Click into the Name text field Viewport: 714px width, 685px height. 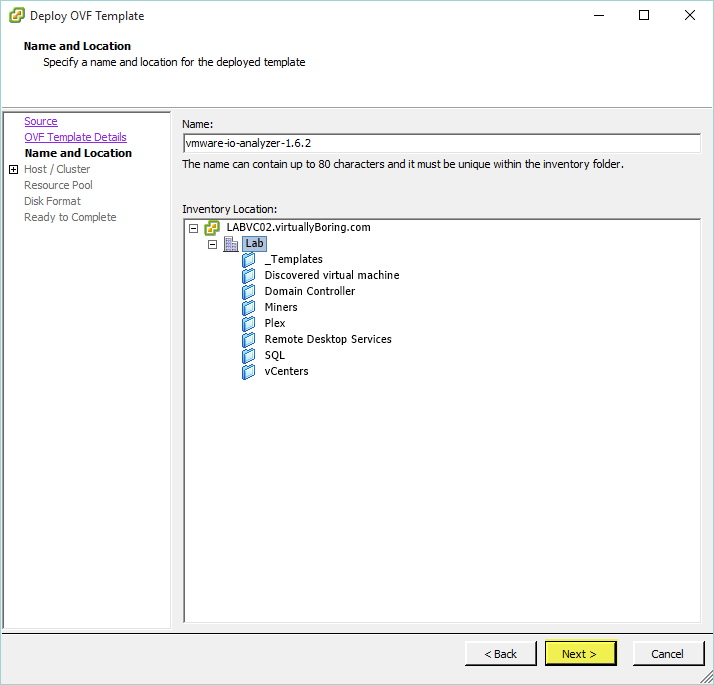coord(442,143)
